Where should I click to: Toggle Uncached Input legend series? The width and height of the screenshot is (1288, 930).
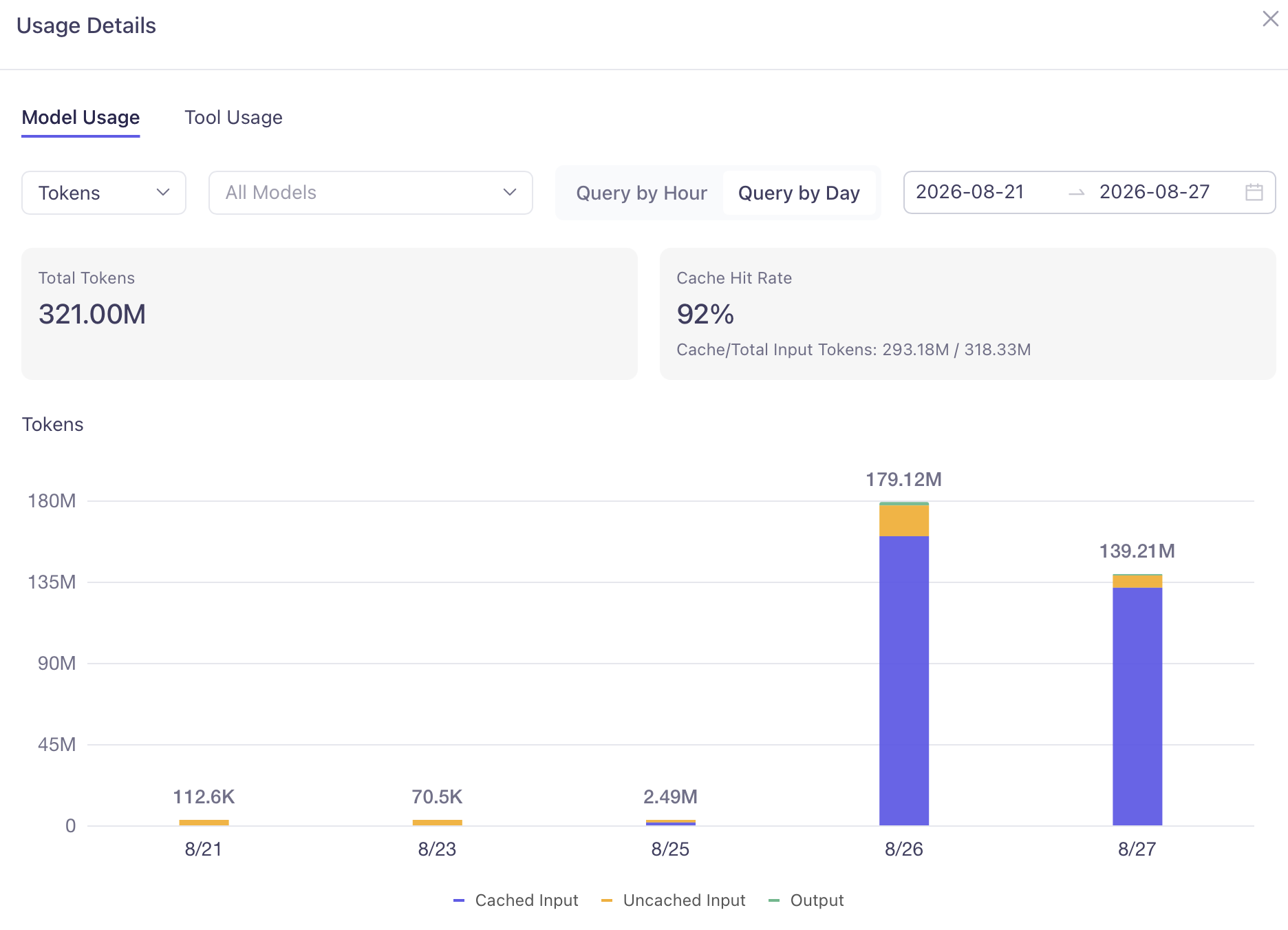(x=673, y=900)
